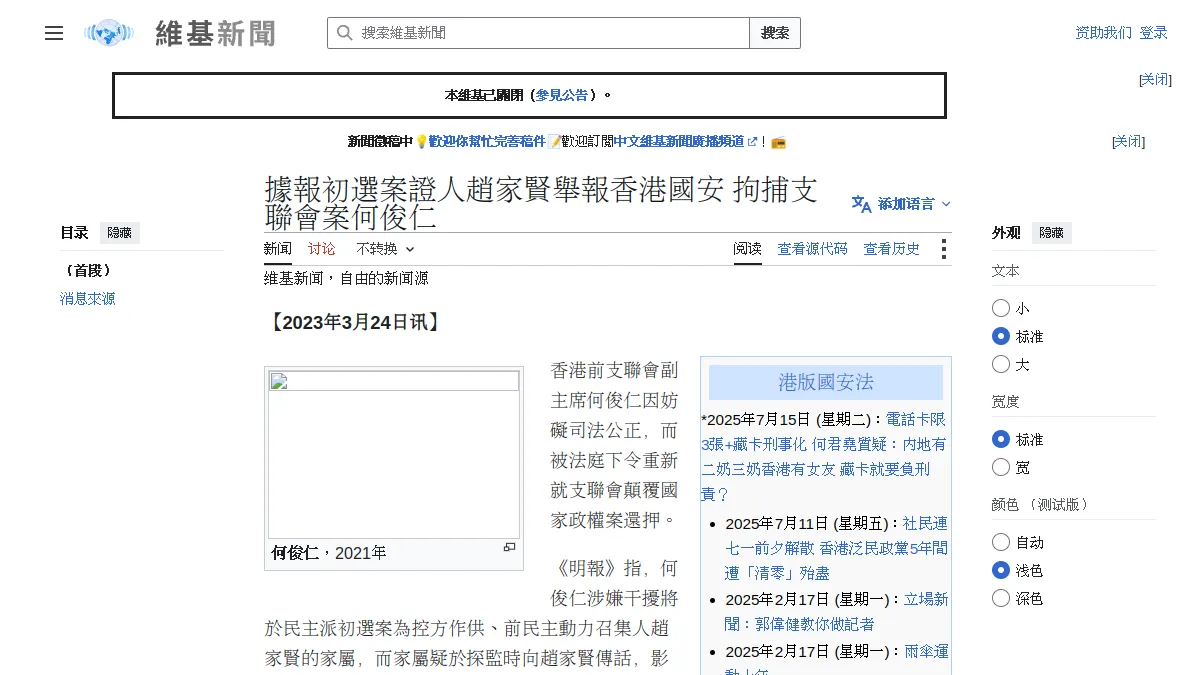This screenshot has width=1200, height=675.
Task: Click the 何俊仁 article photo
Action: [x=394, y=455]
